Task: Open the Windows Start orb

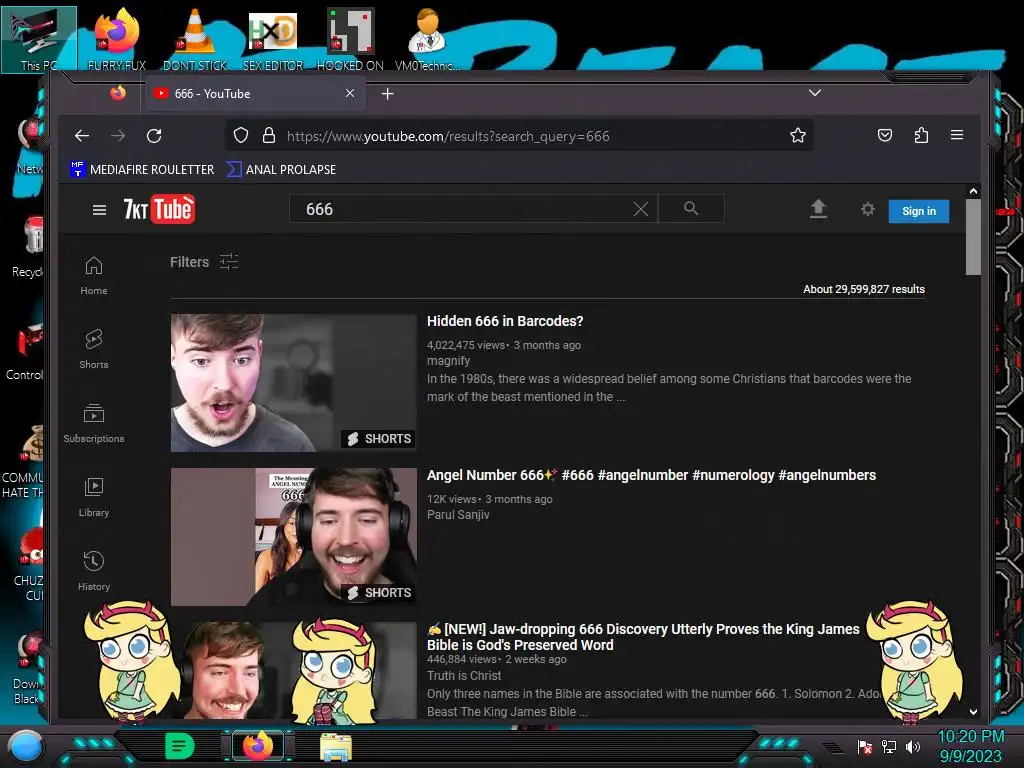Action: pos(25,746)
